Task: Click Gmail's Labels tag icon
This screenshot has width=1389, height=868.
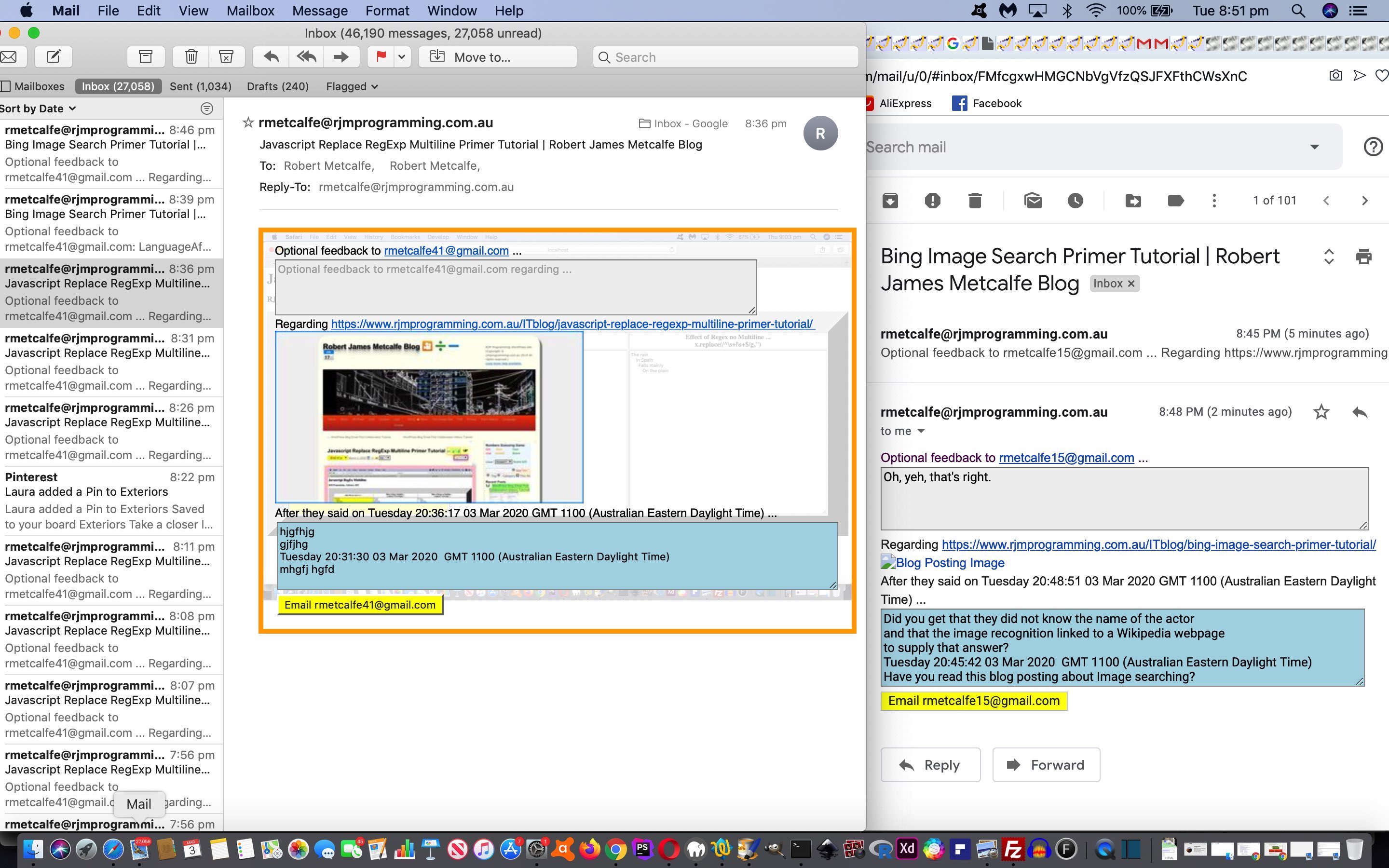Action: [1175, 200]
